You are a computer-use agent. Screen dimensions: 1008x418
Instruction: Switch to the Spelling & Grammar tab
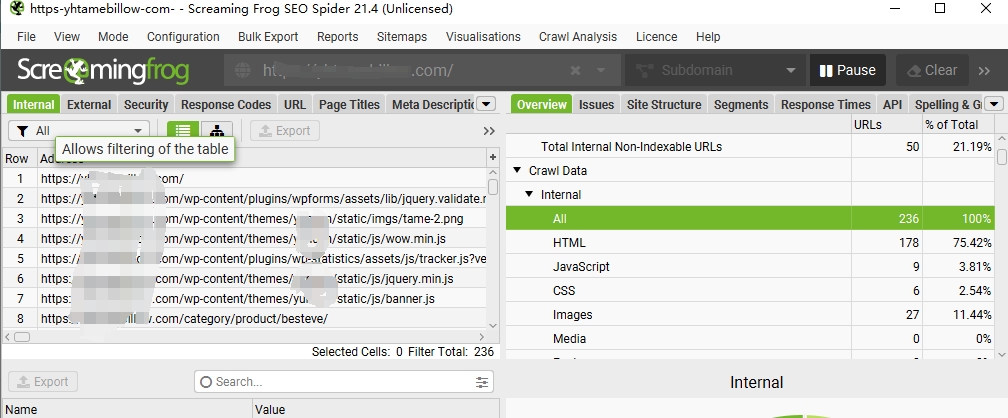pyautogui.click(x=947, y=104)
